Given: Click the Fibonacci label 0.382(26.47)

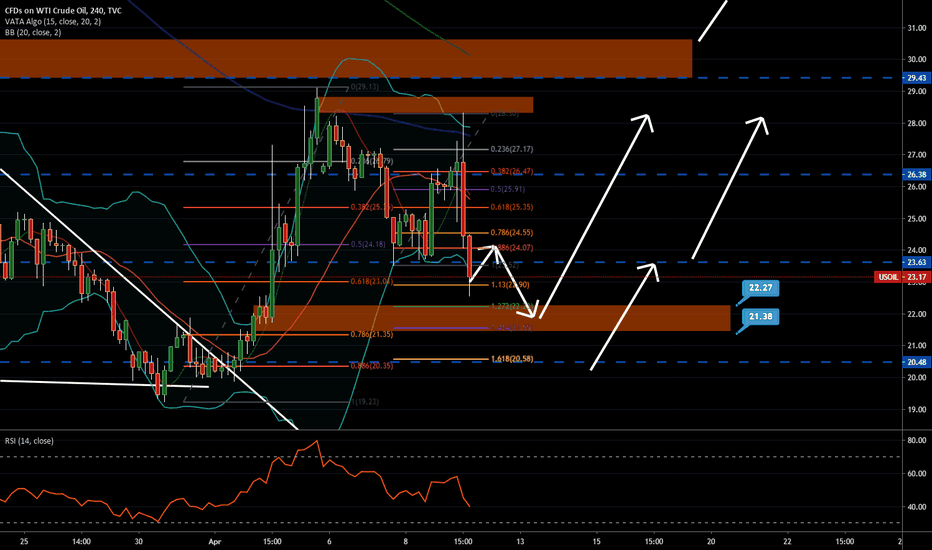Looking at the screenshot, I should (512, 171).
